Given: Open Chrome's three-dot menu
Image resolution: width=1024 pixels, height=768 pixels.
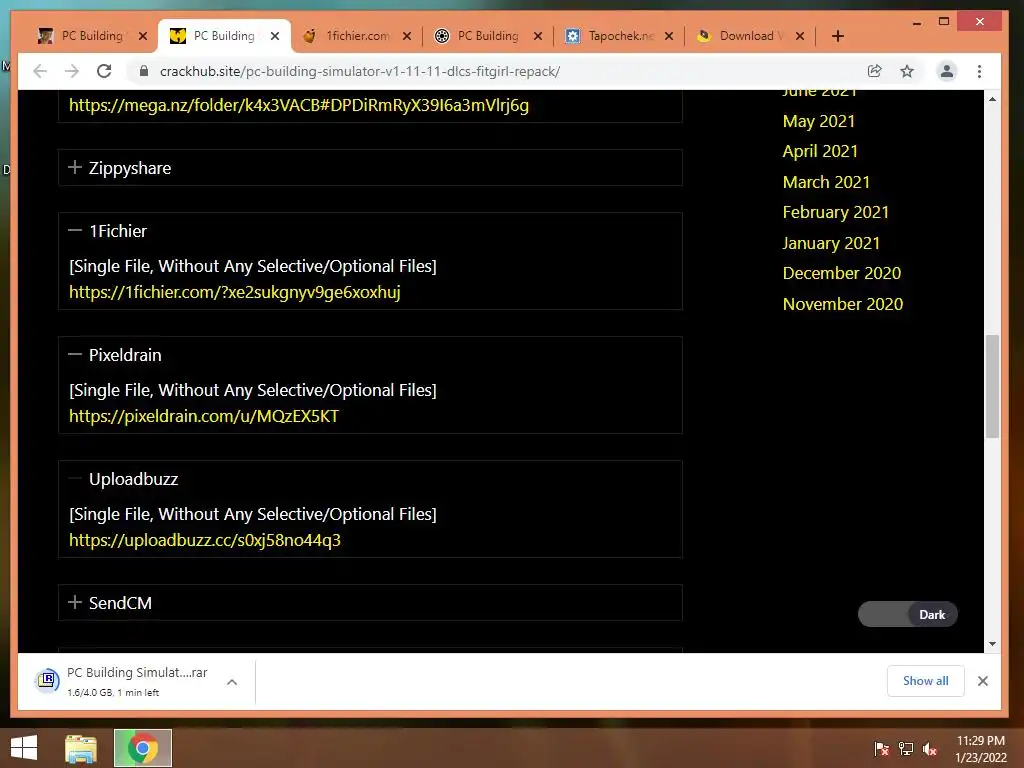Looking at the screenshot, I should pyautogui.click(x=979, y=71).
